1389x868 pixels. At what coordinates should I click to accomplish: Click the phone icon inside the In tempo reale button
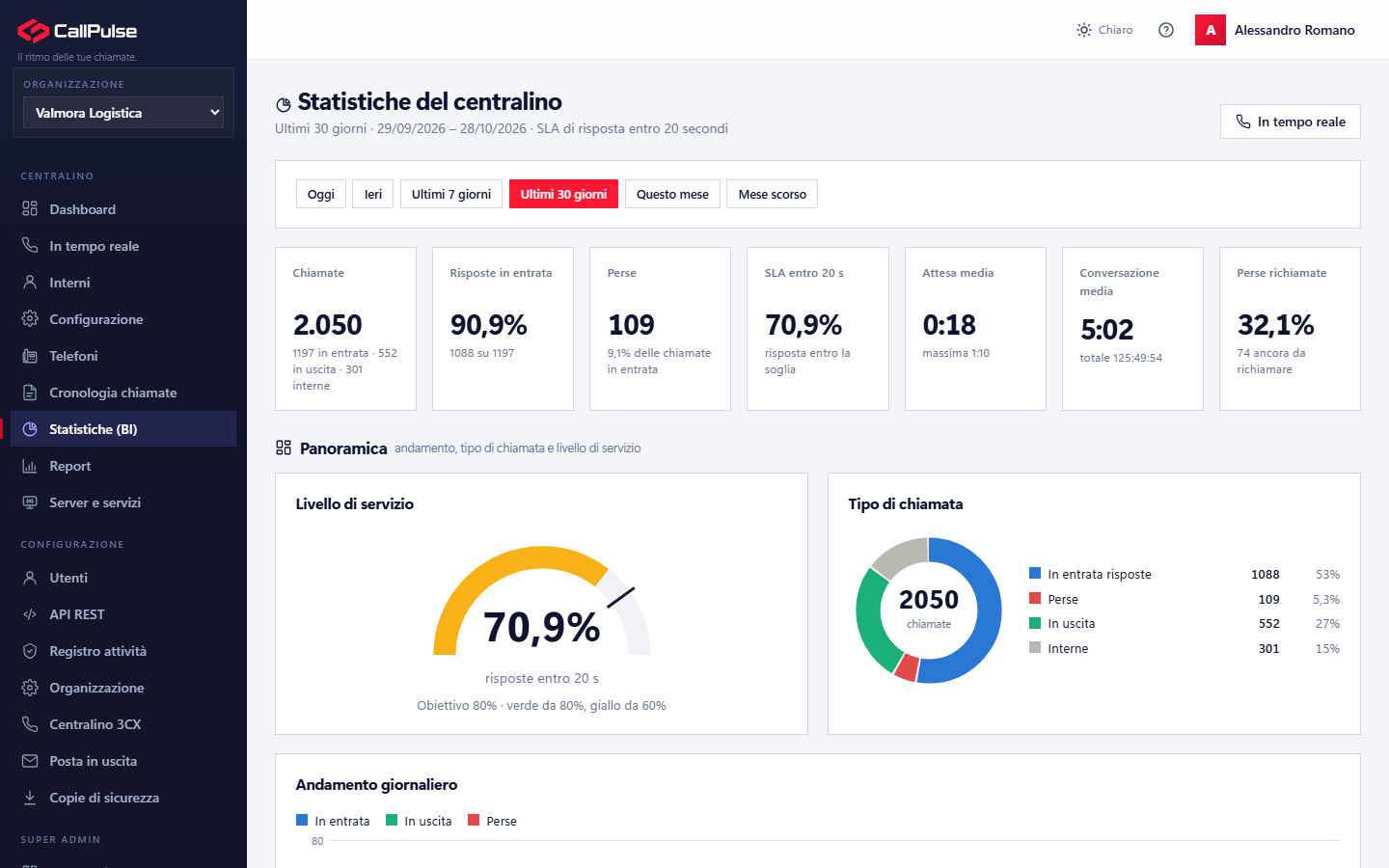pos(1243,122)
